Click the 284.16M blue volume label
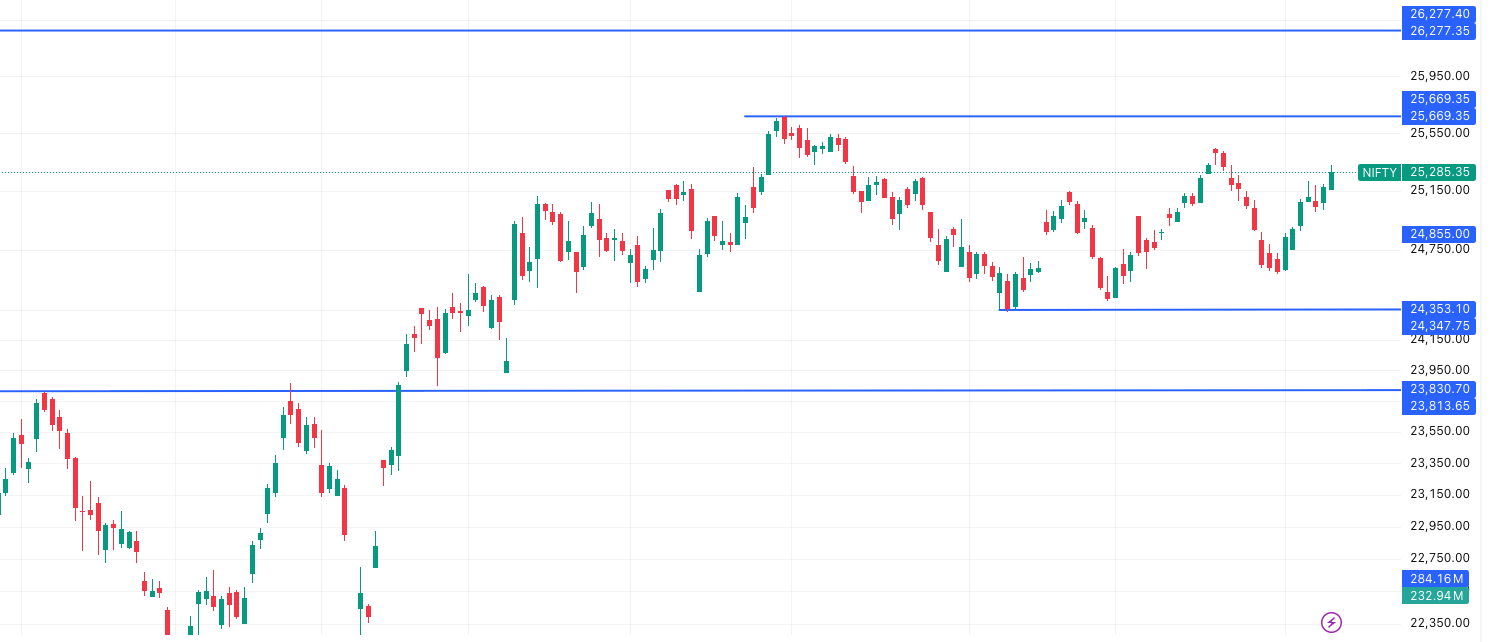1491x642 pixels. (x=1439, y=579)
